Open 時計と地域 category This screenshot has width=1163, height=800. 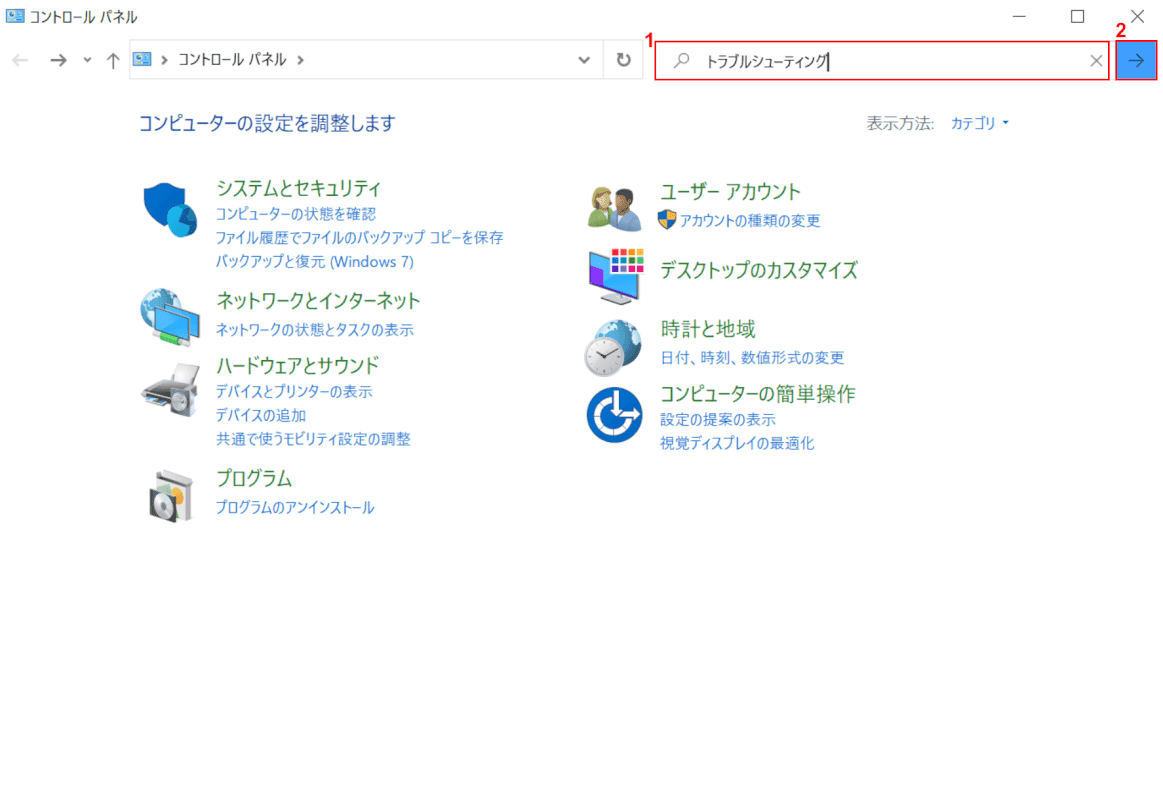pos(708,328)
